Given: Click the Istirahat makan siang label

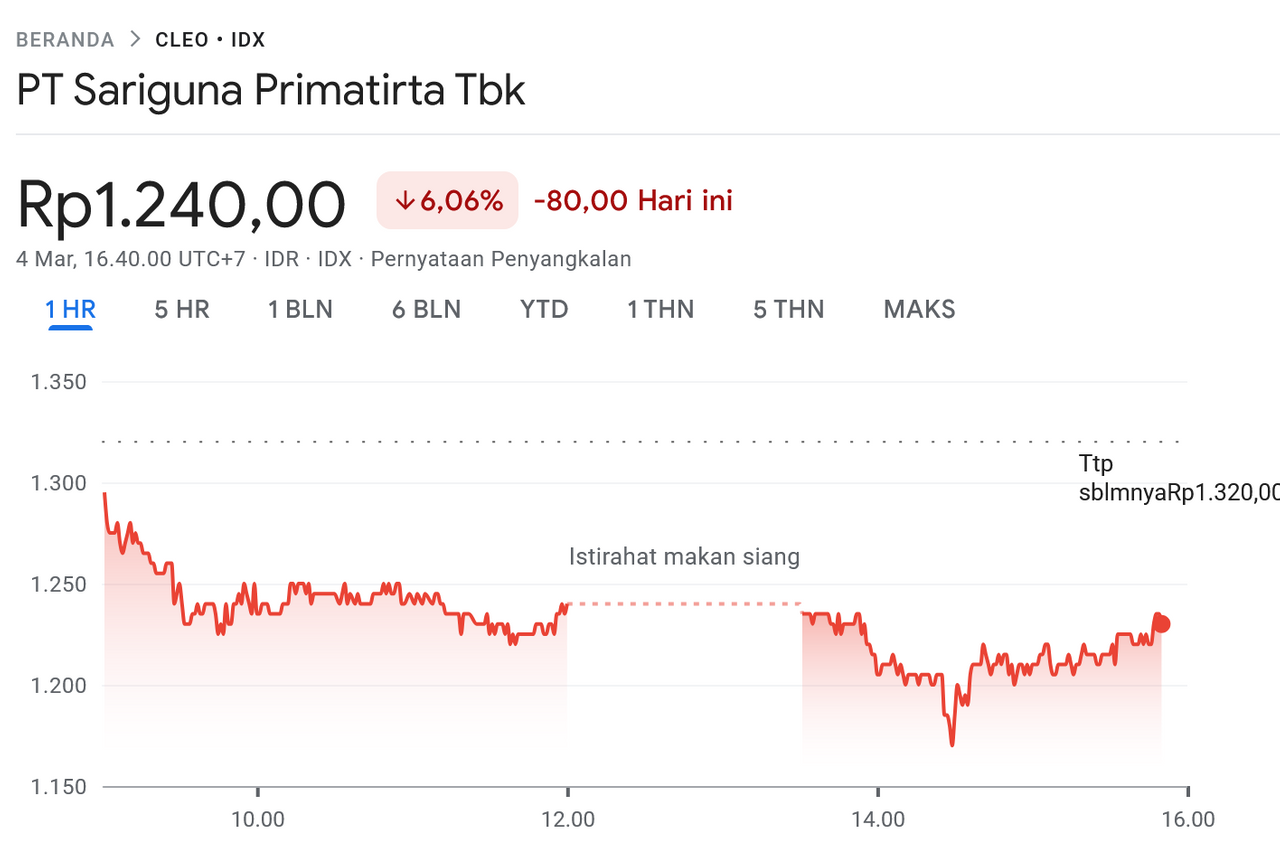Looking at the screenshot, I should click(x=684, y=556).
